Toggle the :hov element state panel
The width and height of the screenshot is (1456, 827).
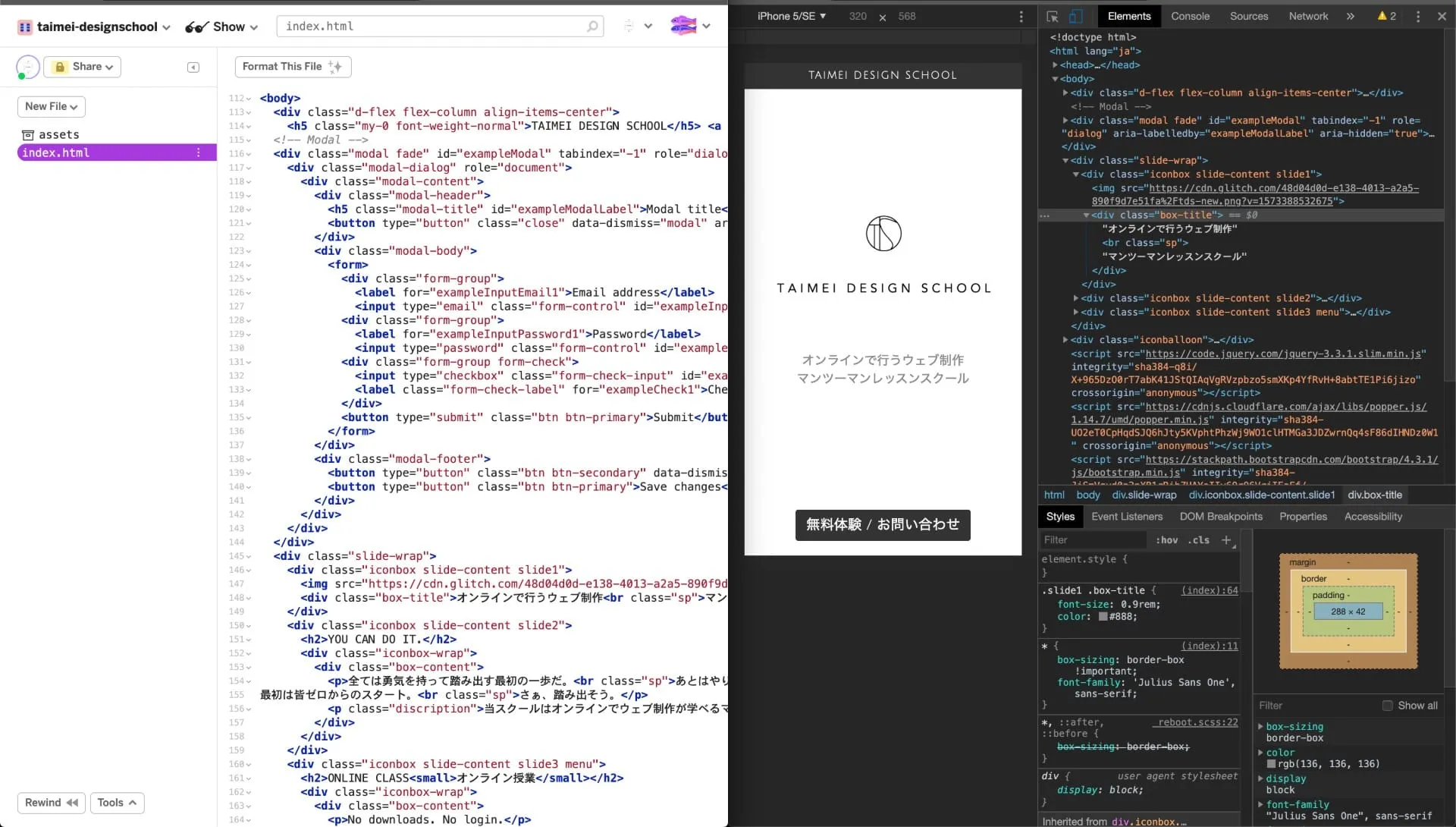pos(1166,539)
